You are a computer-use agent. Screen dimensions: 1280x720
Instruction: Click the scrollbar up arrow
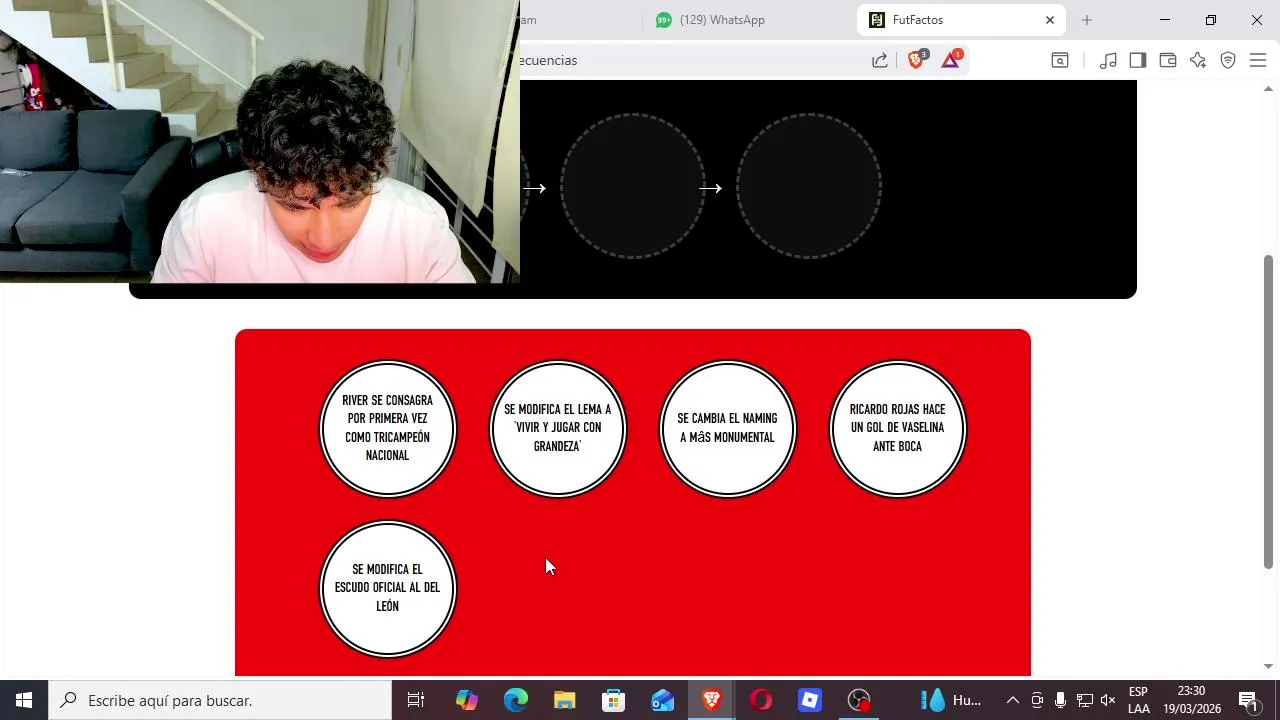pos(1268,88)
